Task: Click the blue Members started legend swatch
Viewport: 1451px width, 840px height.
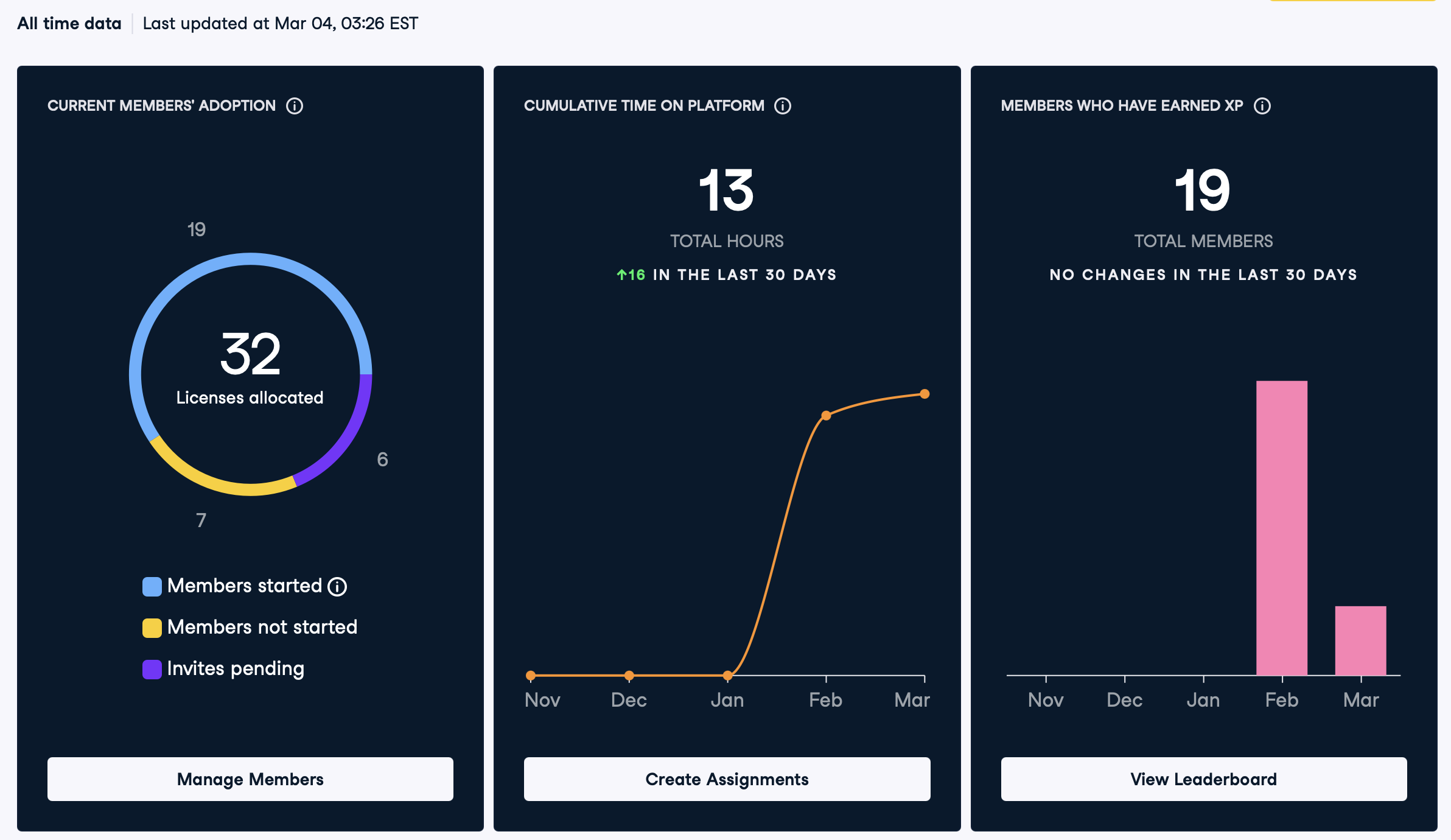Action: click(152, 586)
